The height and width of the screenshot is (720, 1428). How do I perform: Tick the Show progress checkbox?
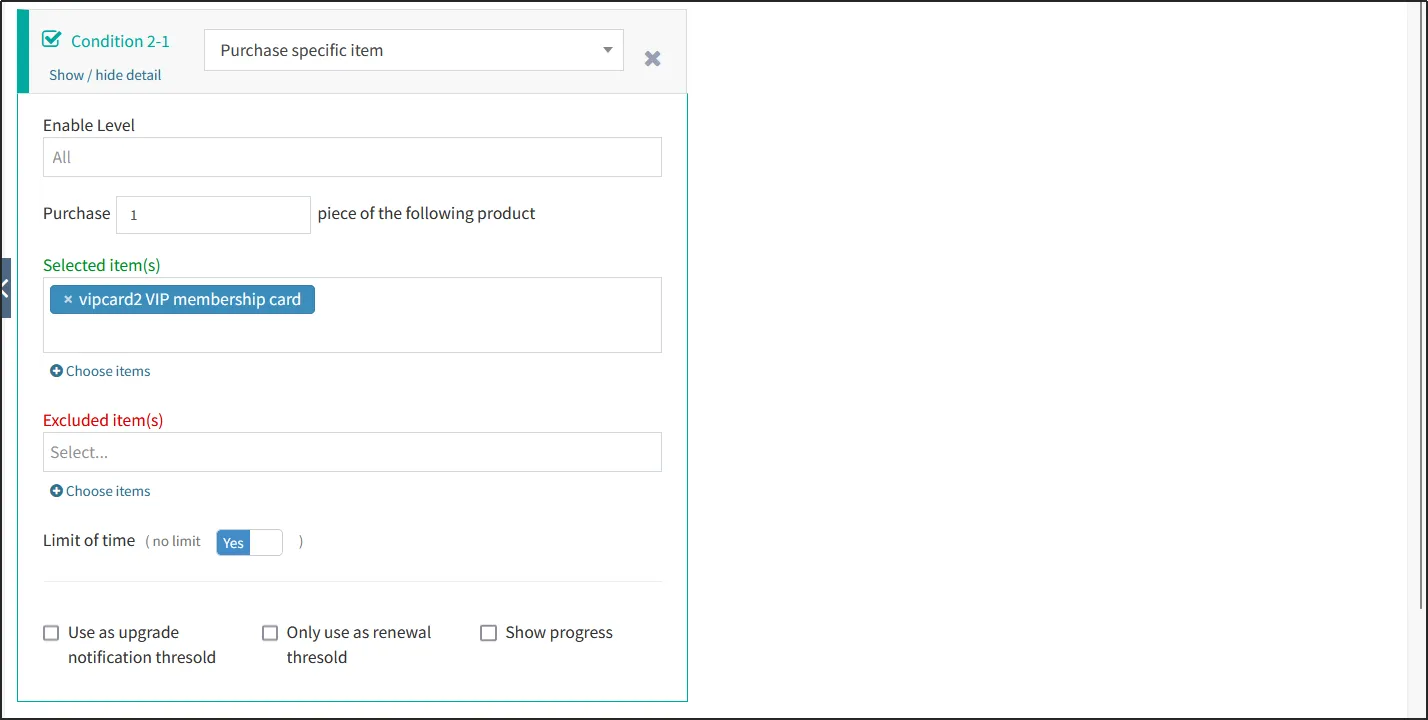pyautogui.click(x=488, y=633)
